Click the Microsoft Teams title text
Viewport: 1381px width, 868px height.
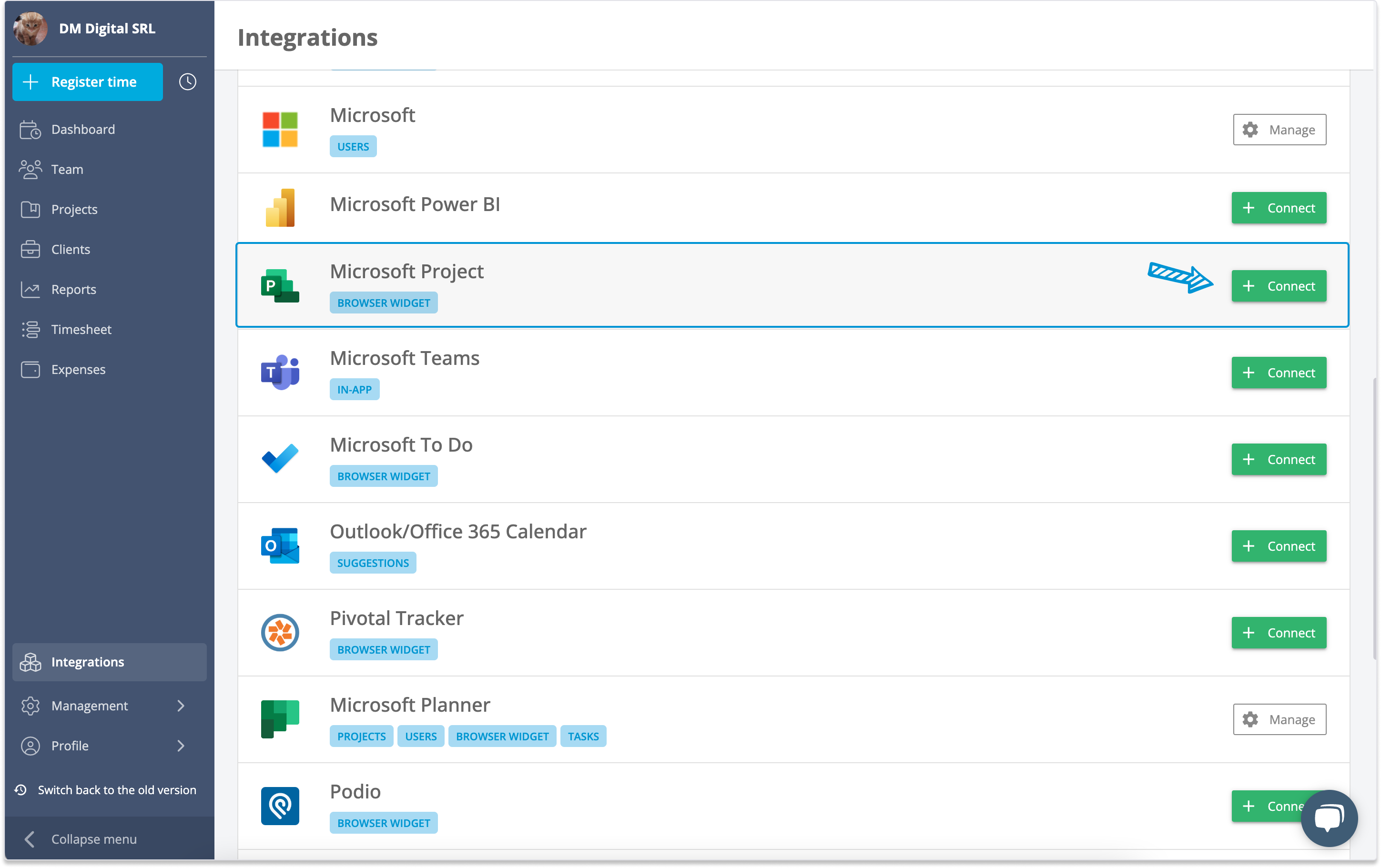(404, 358)
